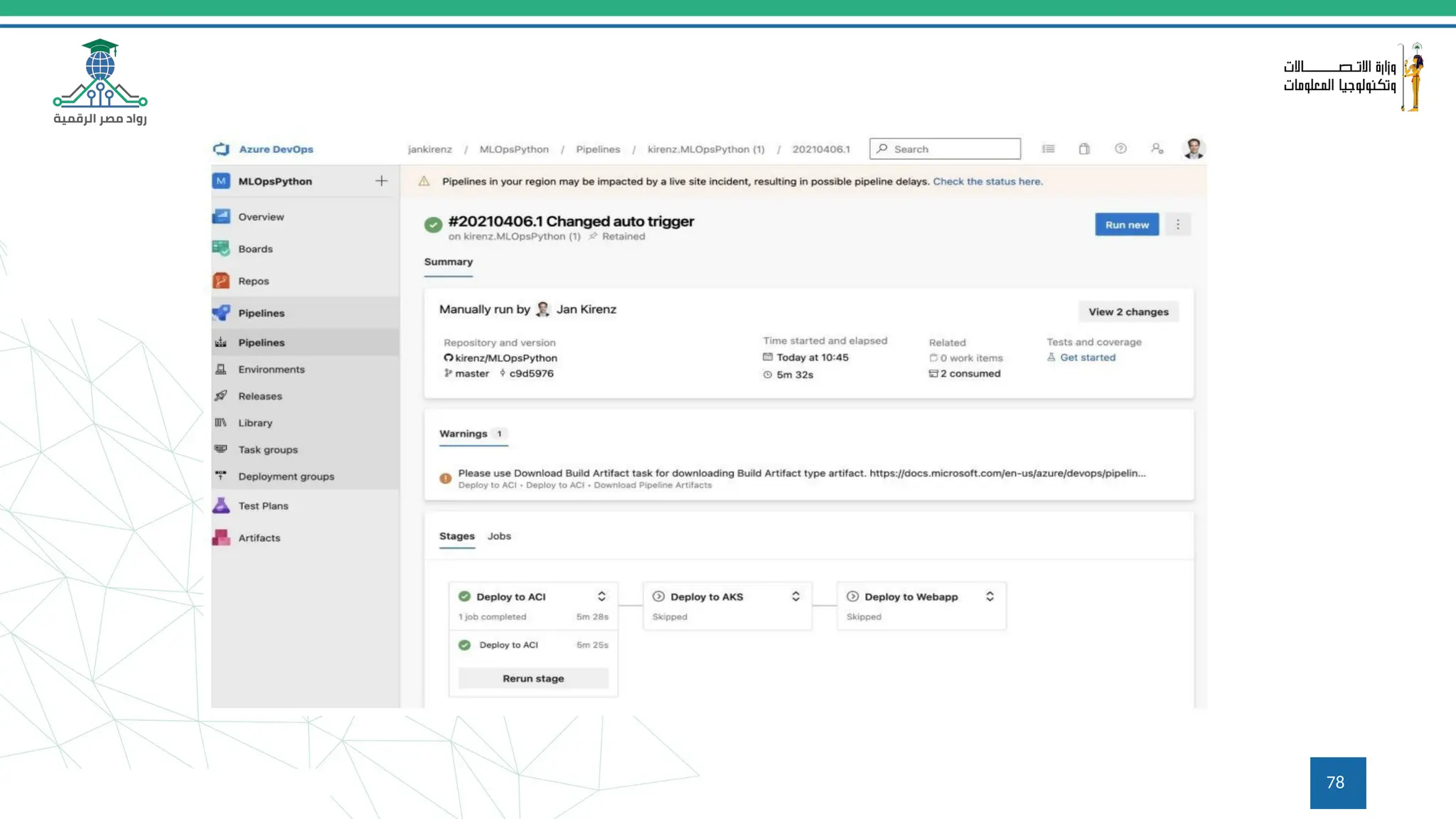The width and height of the screenshot is (1456, 819).
Task: Click the 'Check the status here' link
Action: coord(987,181)
